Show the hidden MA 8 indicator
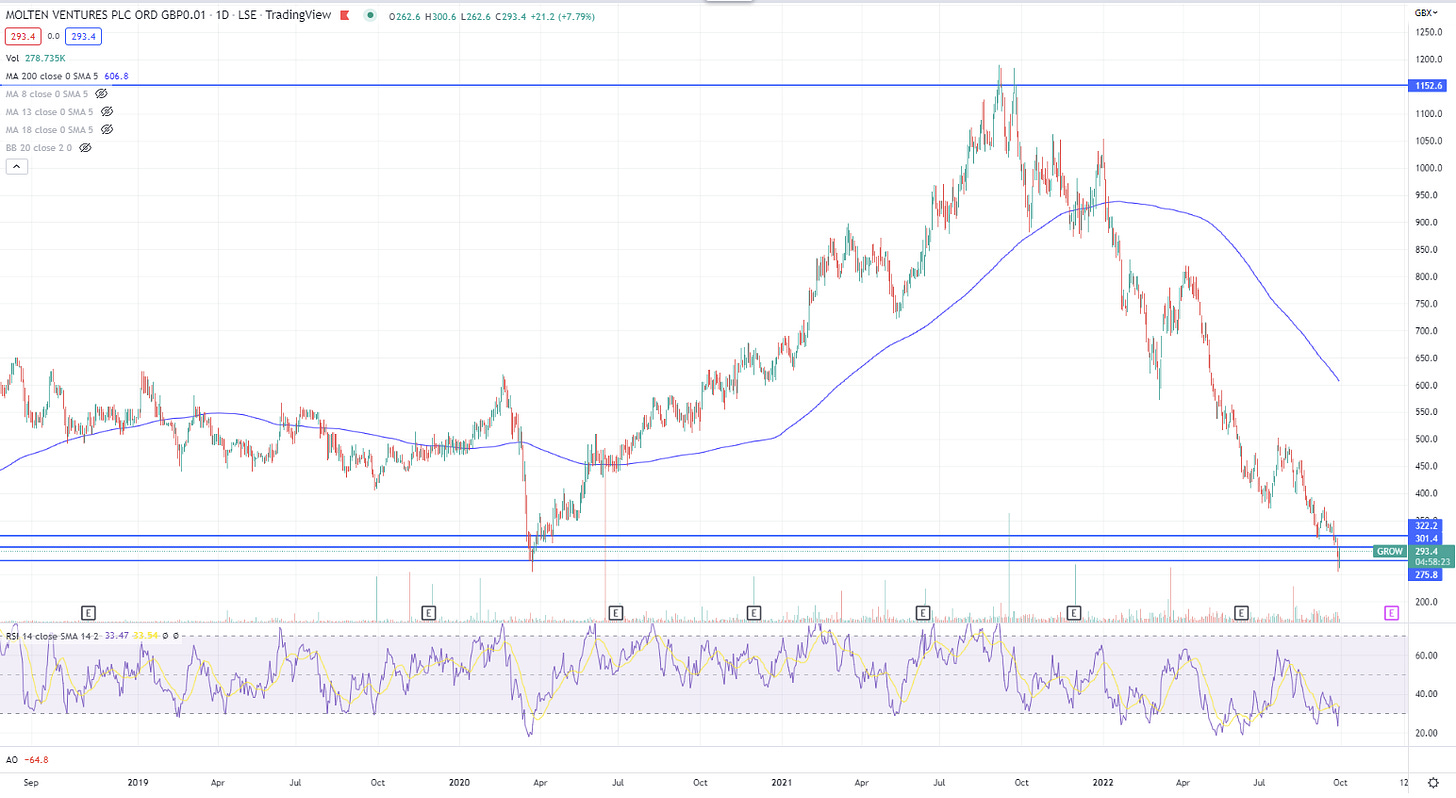Image resolution: width=1456 pixels, height=798 pixels. 101,93
